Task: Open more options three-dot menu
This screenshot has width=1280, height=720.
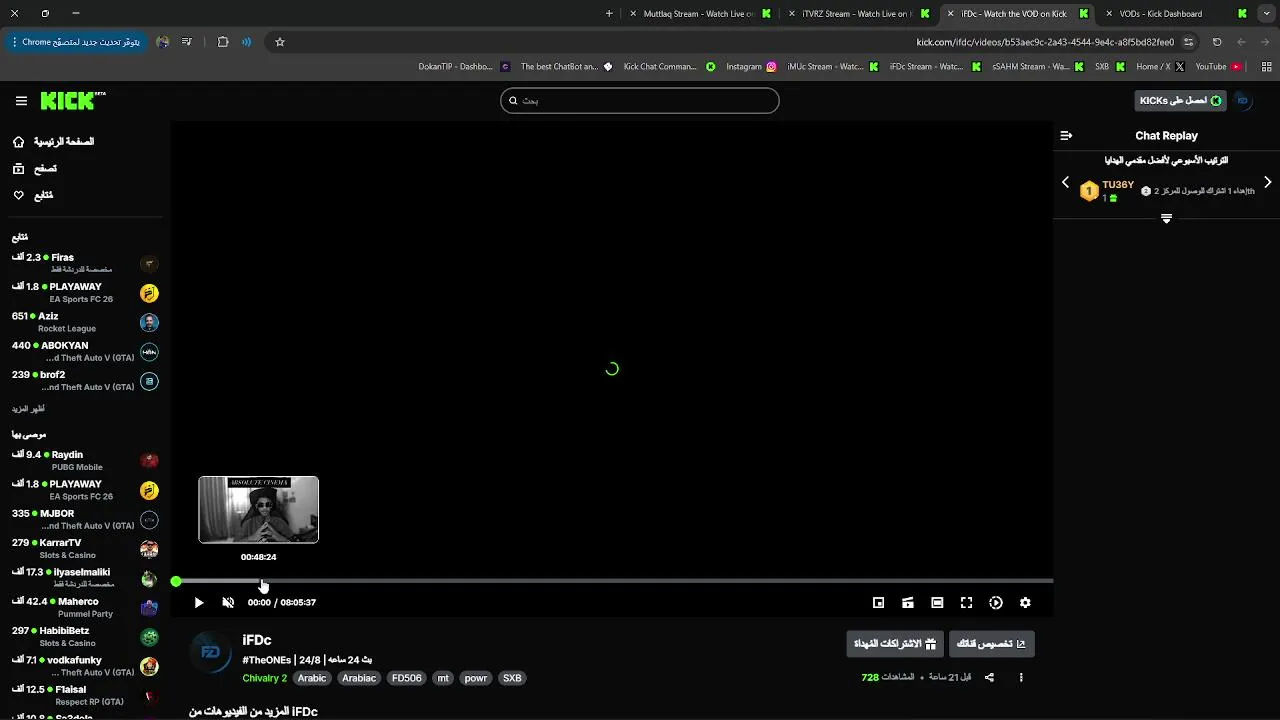Action: [1021, 677]
